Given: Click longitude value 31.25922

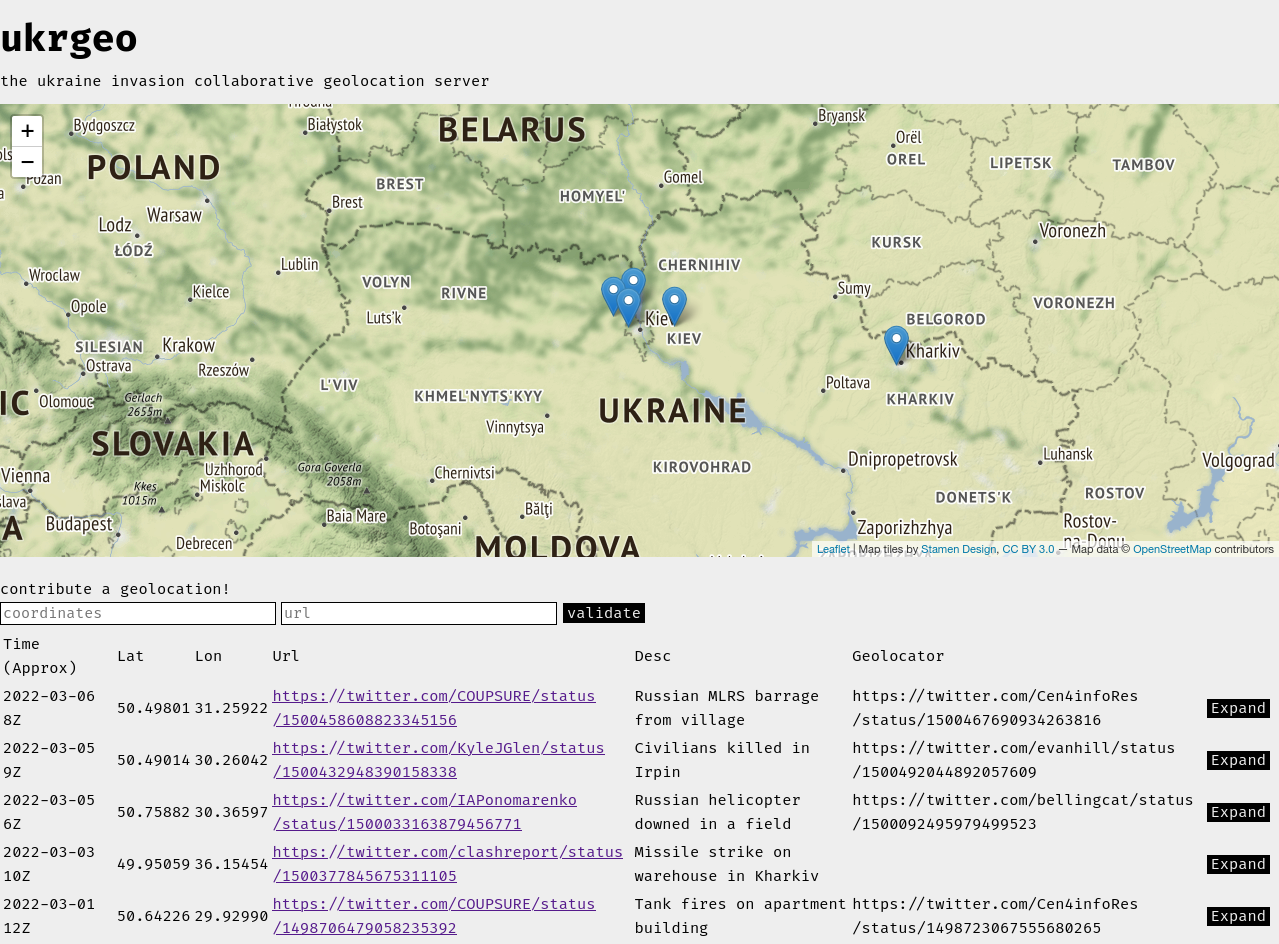Looking at the screenshot, I should tap(232, 708).
